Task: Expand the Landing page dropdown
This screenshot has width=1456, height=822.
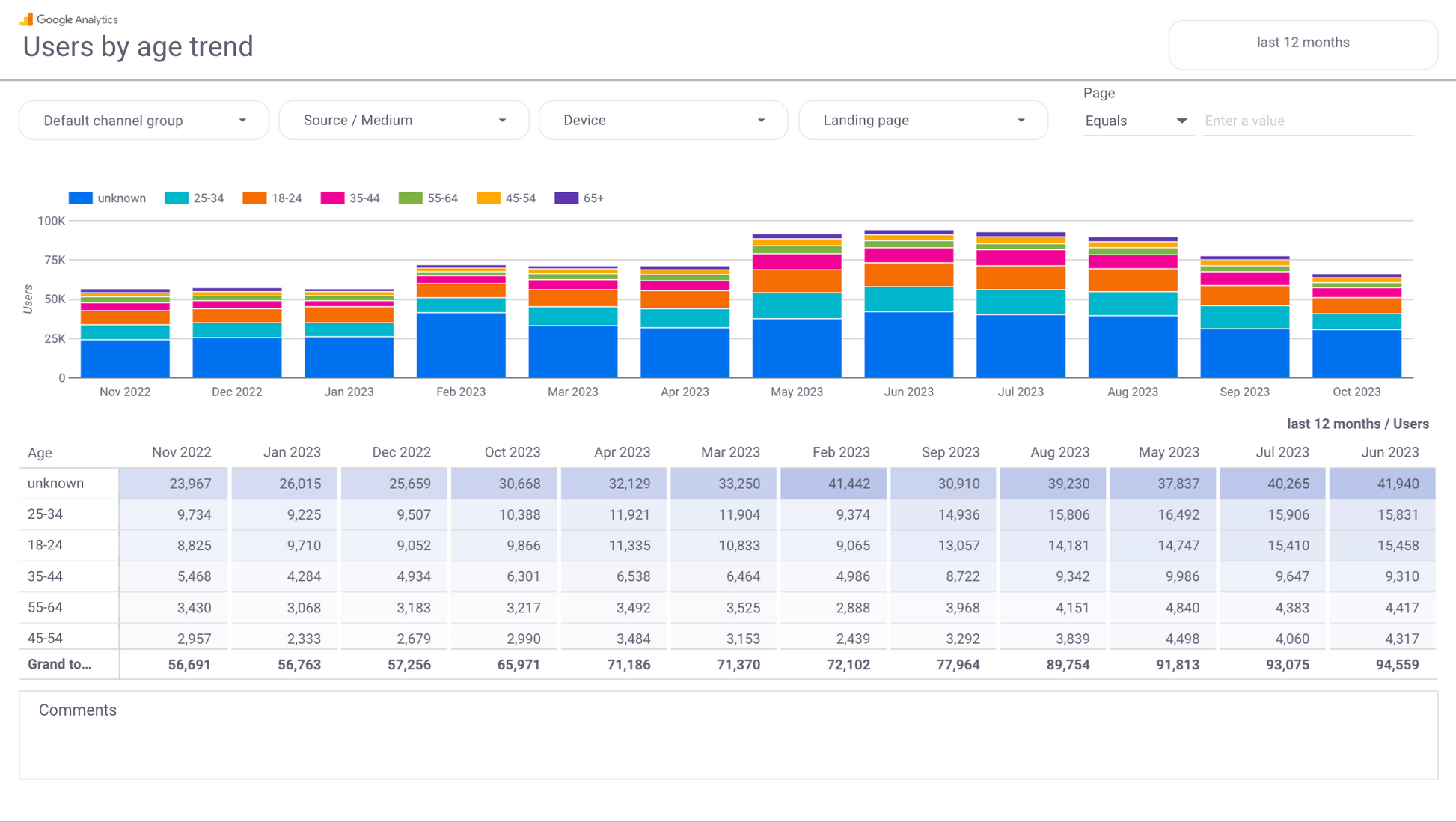Action: pyautogui.click(x=923, y=121)
